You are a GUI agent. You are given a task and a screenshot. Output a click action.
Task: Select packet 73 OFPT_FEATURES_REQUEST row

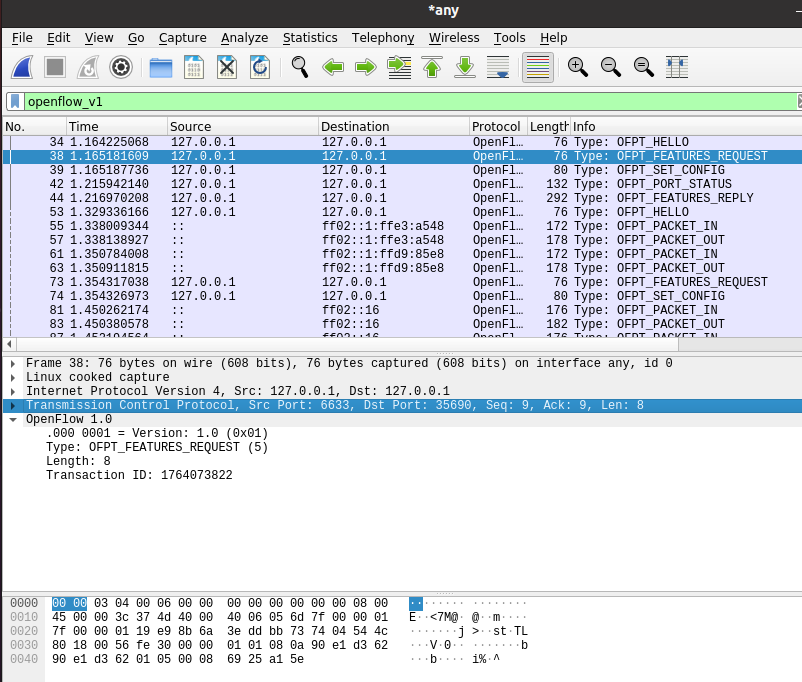[403, 282]
